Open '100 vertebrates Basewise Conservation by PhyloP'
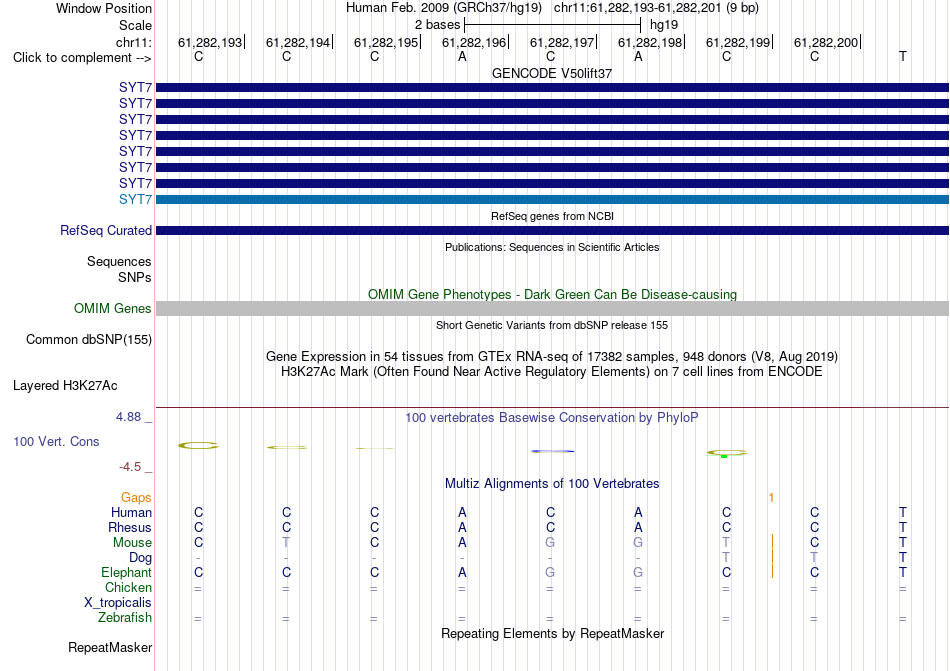Image resolution: width=950 pixels, height=671 pixels. pos(552,417)
